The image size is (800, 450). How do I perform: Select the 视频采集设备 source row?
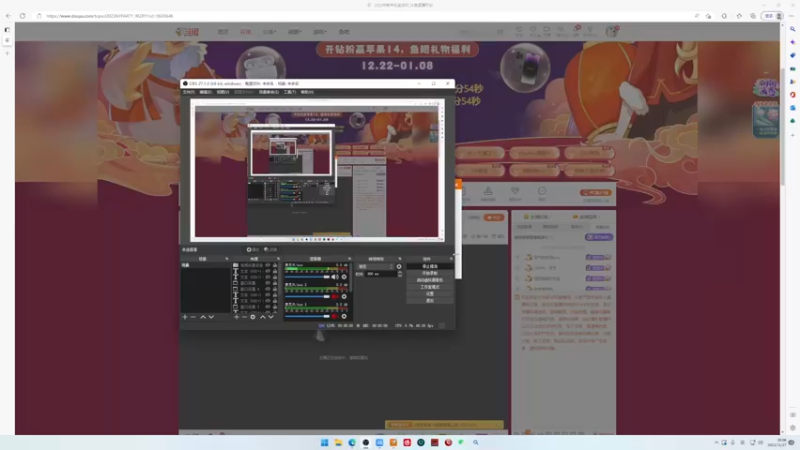(255, 265)
